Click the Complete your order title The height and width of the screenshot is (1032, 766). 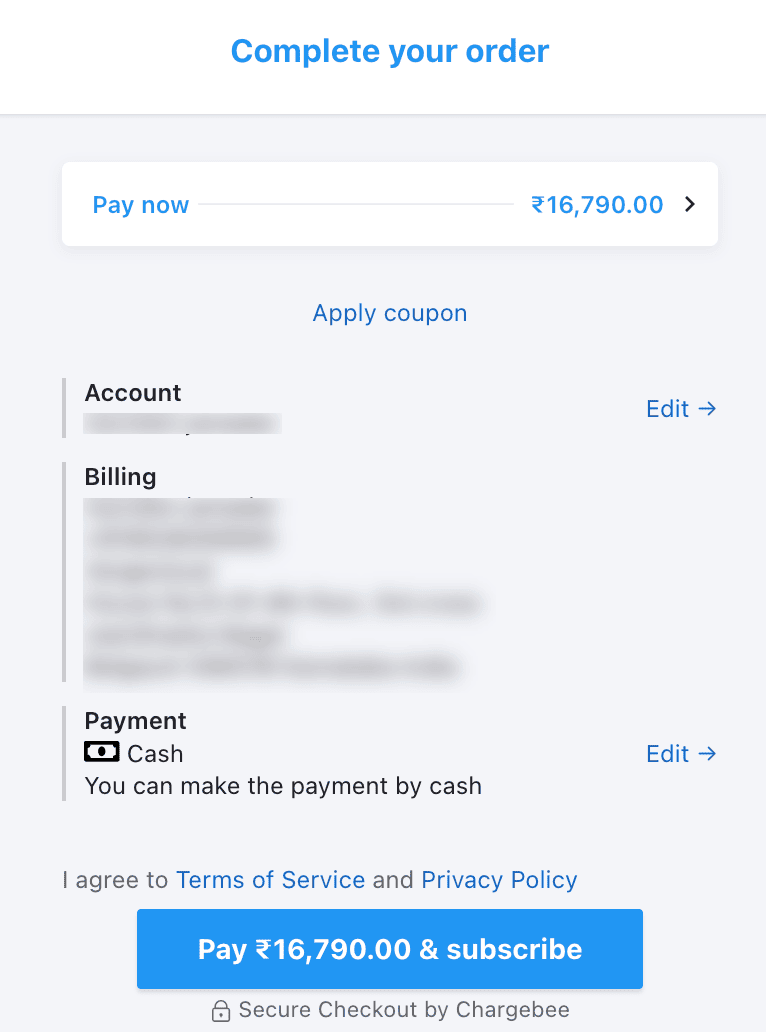coord(389,51)
